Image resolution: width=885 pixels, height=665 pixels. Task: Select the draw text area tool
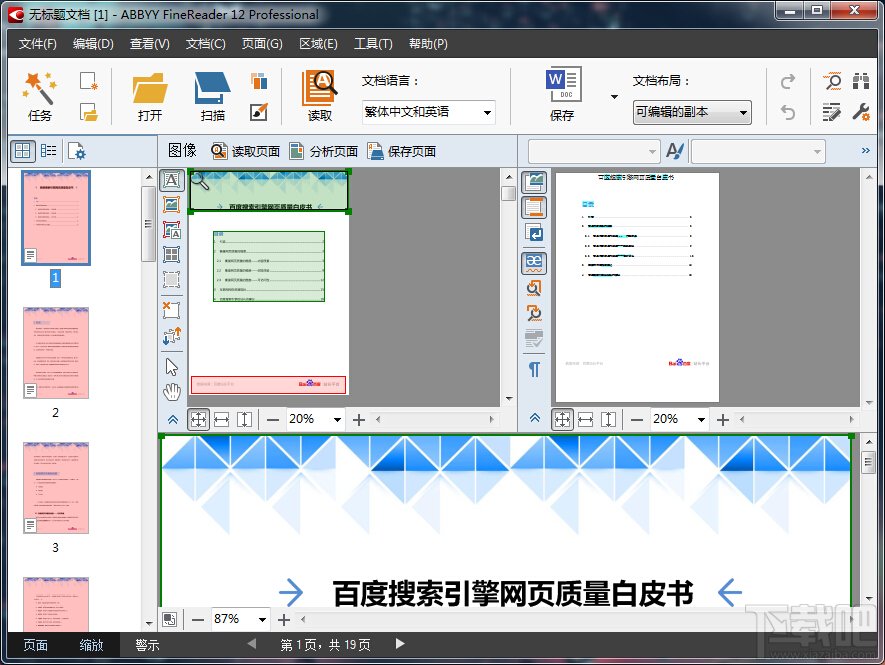click(172, 180)
